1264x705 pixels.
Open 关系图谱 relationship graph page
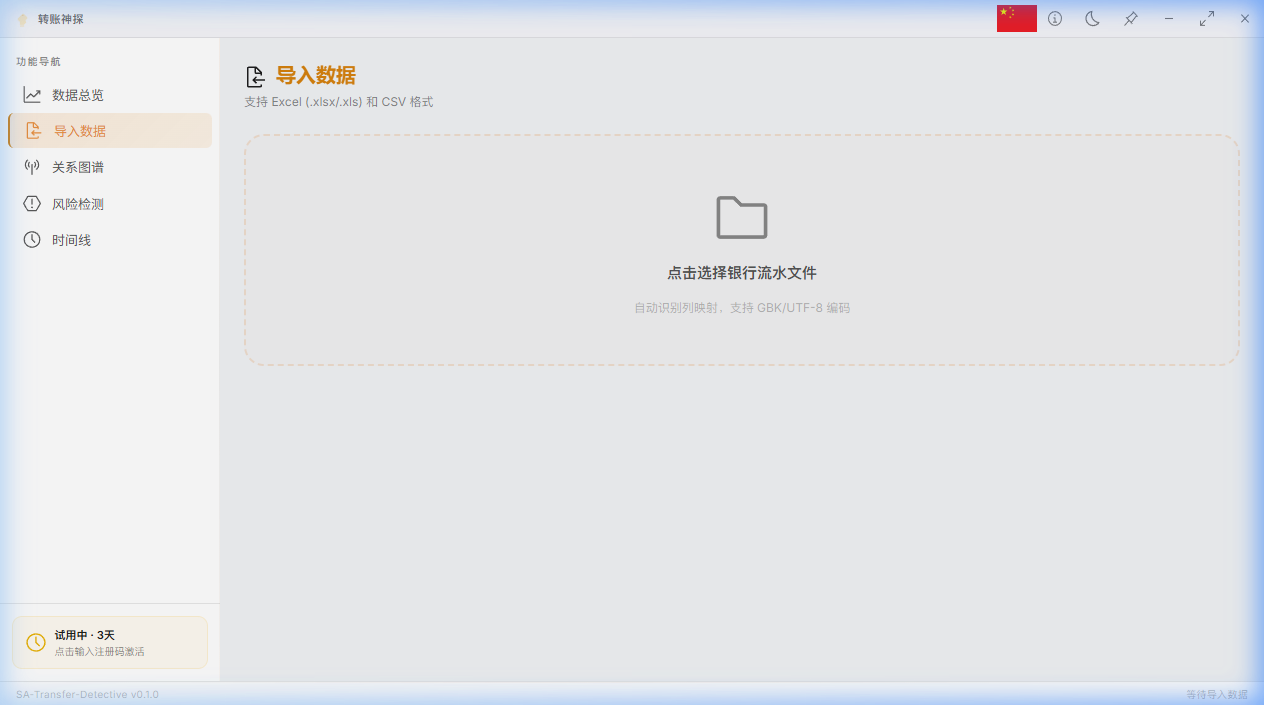pos(110,167)
